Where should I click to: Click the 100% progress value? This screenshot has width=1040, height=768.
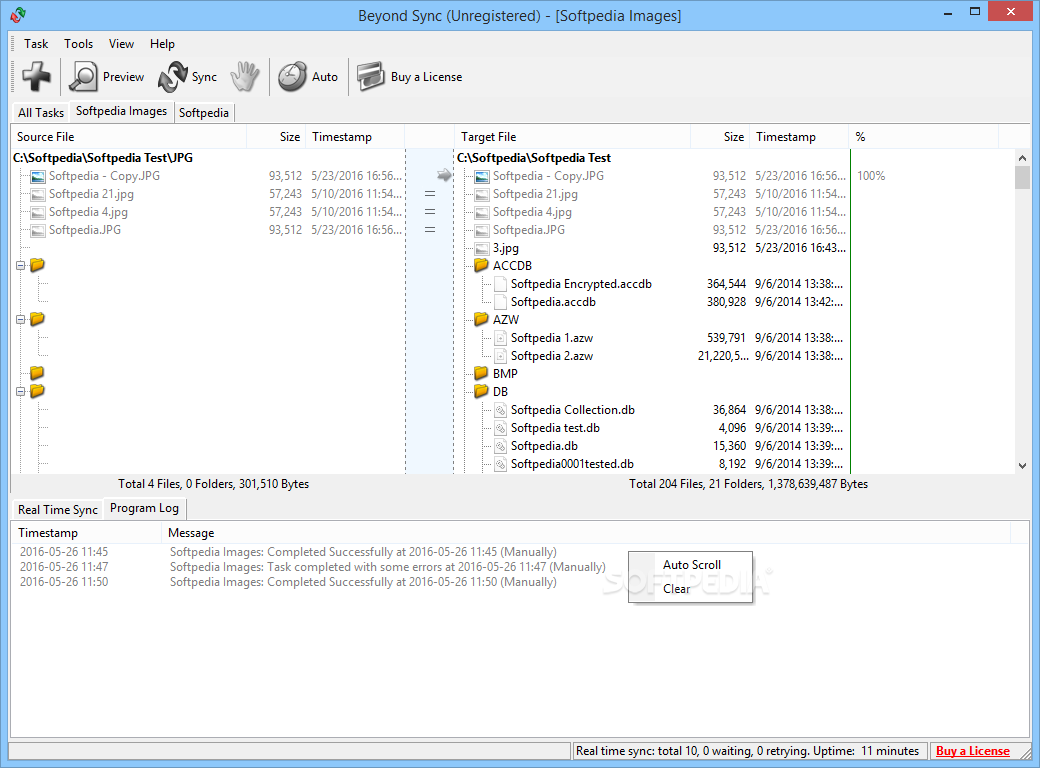(x=871, y=176)
